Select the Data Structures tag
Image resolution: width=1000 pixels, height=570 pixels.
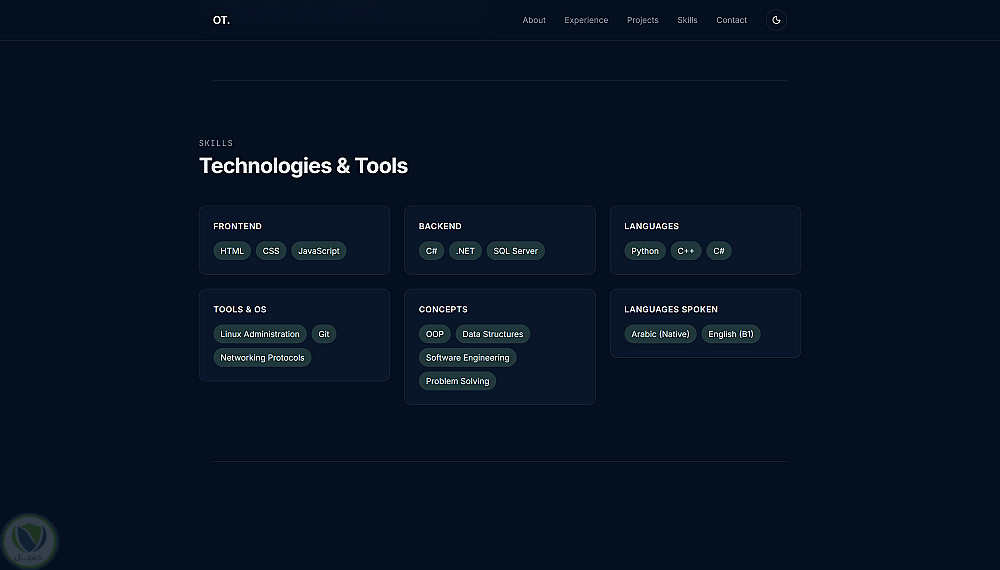[x=493, y=334]
